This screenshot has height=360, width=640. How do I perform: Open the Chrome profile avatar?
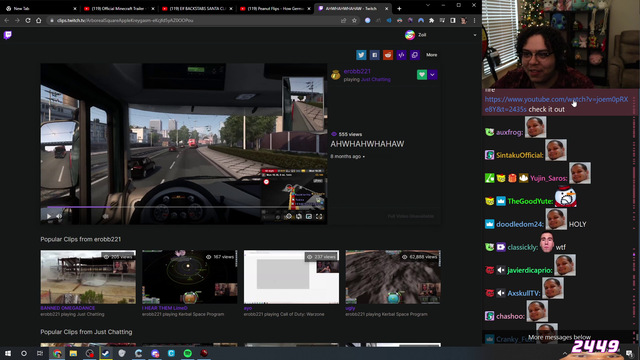(x=464, y=20)
